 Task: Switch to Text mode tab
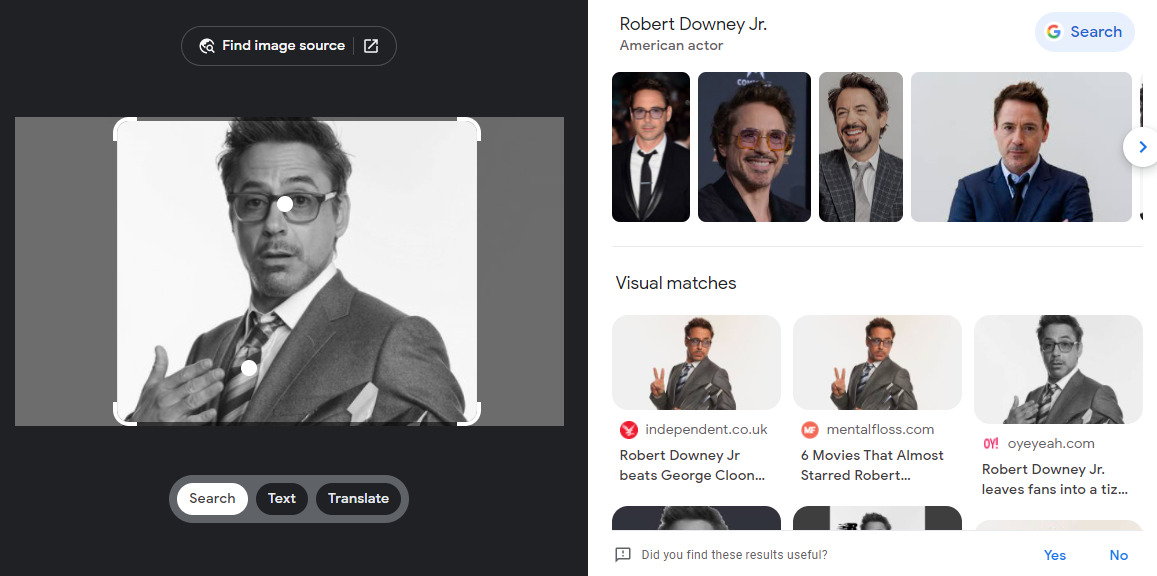tap(281, 499)
